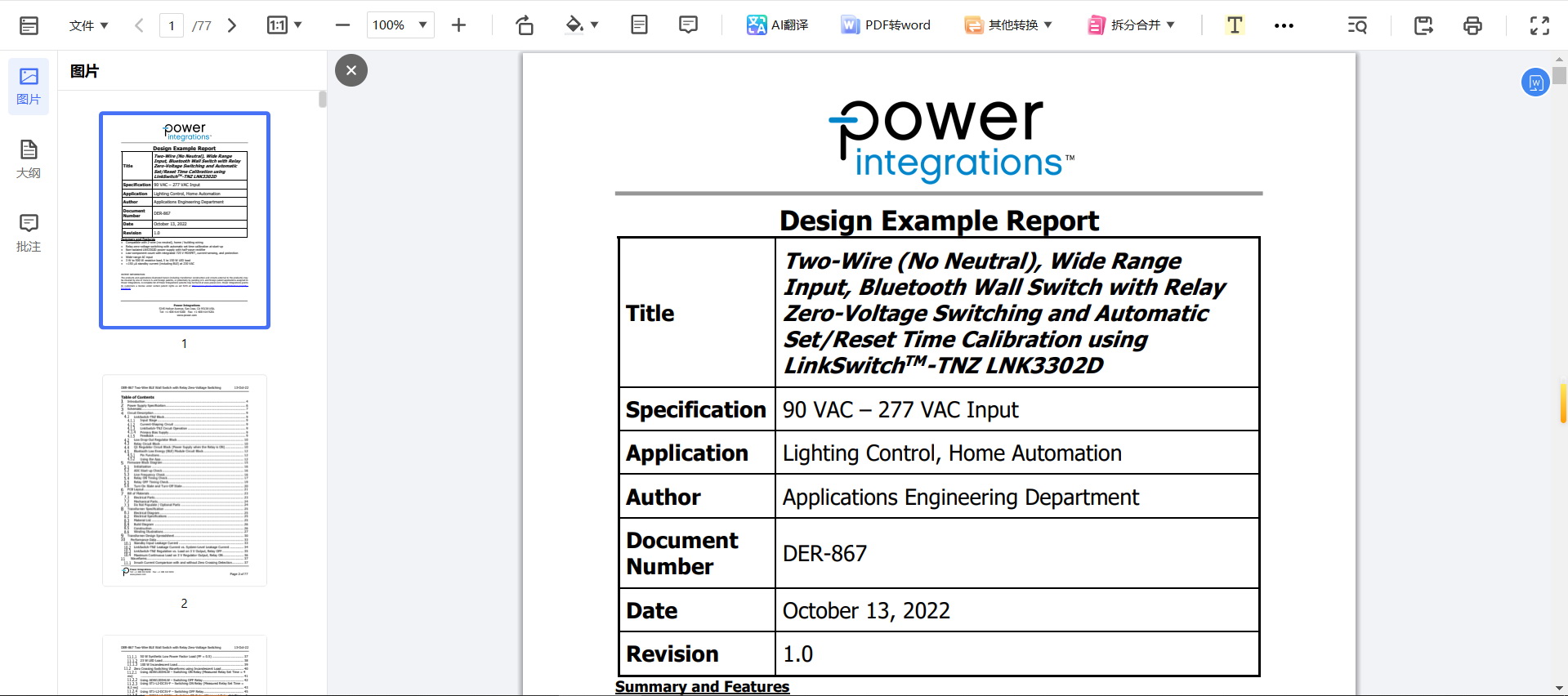Click the Revision 1.0 value cell
Image resolution: width=1568 pixels, height=696 pixels.
1016,654
